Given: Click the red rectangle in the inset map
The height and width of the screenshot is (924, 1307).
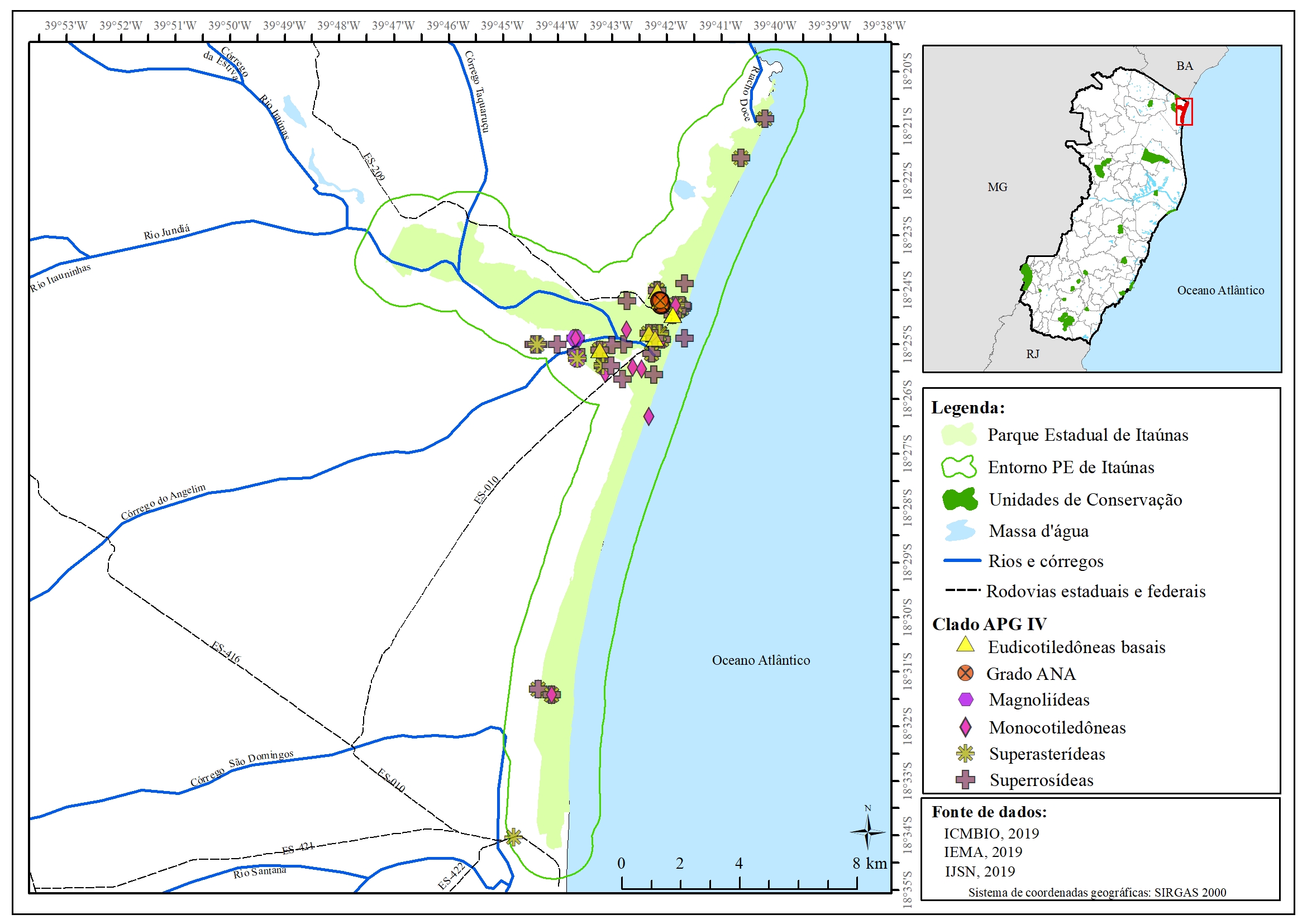Looking at the screenshot, I should (1184, 112).
